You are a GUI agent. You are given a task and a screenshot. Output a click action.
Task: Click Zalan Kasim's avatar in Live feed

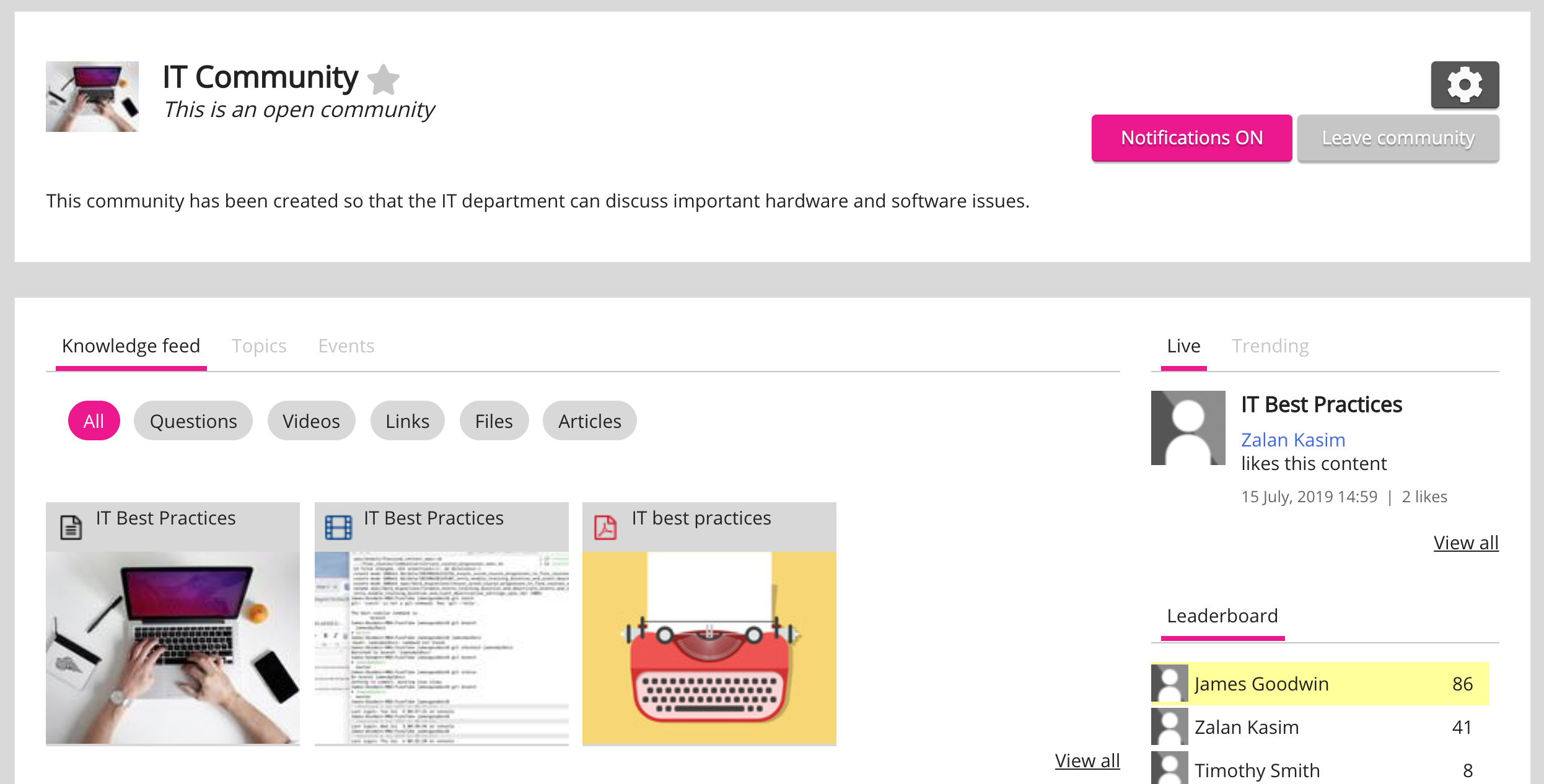[x=1188, y=427]
